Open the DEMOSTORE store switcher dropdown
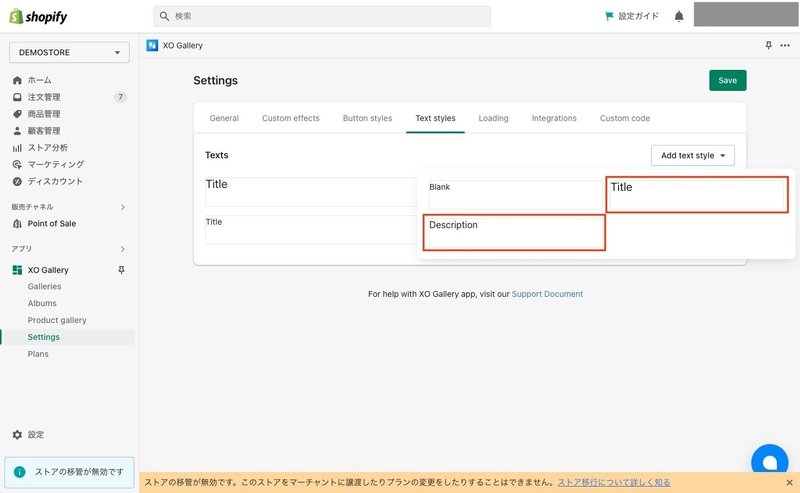Screen dimensions: 800x493 (69, 53)
